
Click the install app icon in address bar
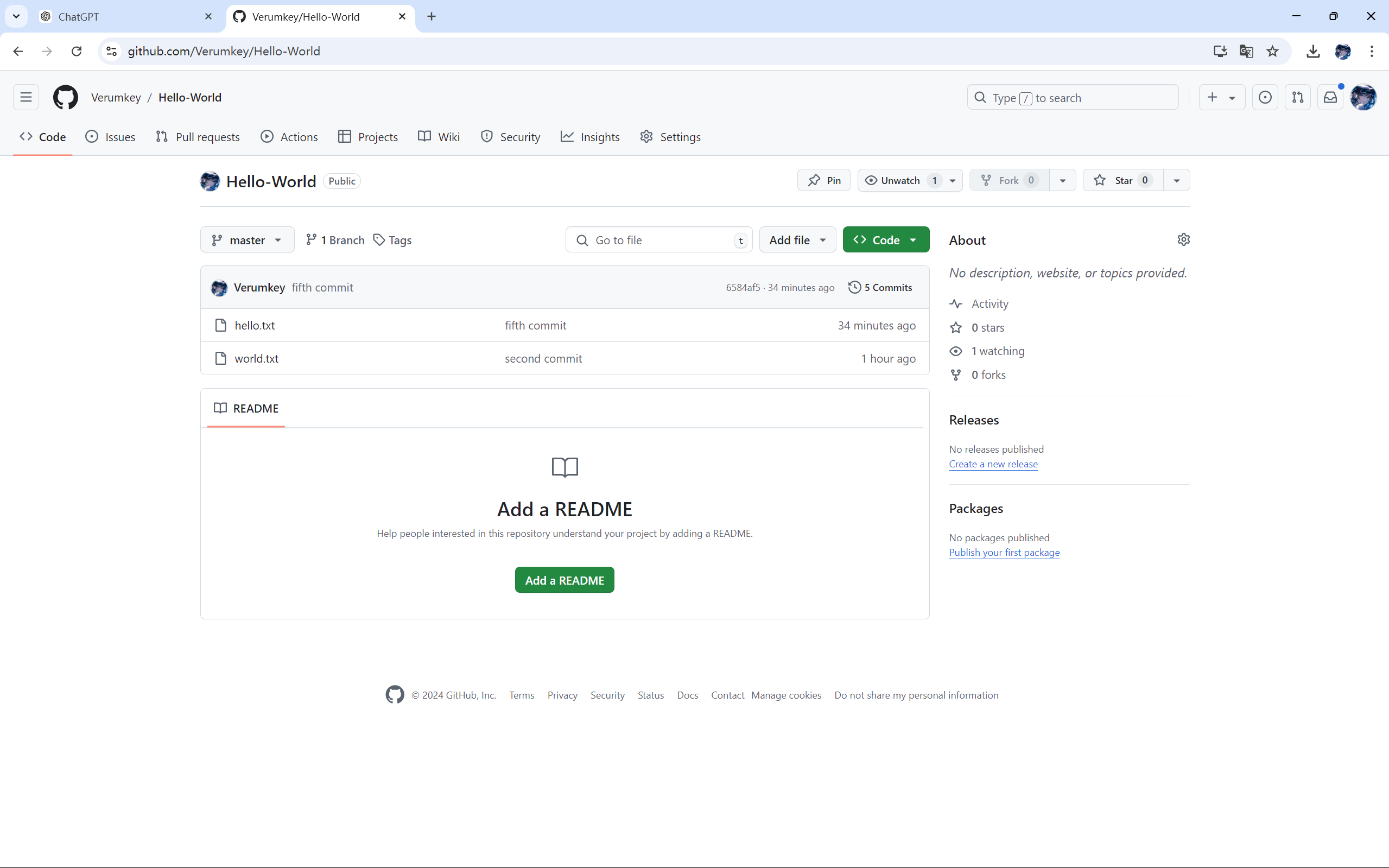(x=1220, y=51)
